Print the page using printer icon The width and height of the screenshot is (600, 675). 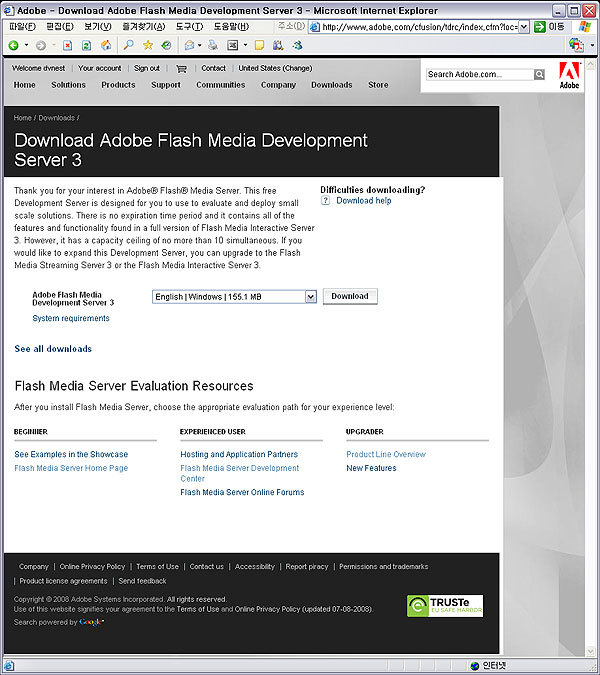(x=213, y=45)
